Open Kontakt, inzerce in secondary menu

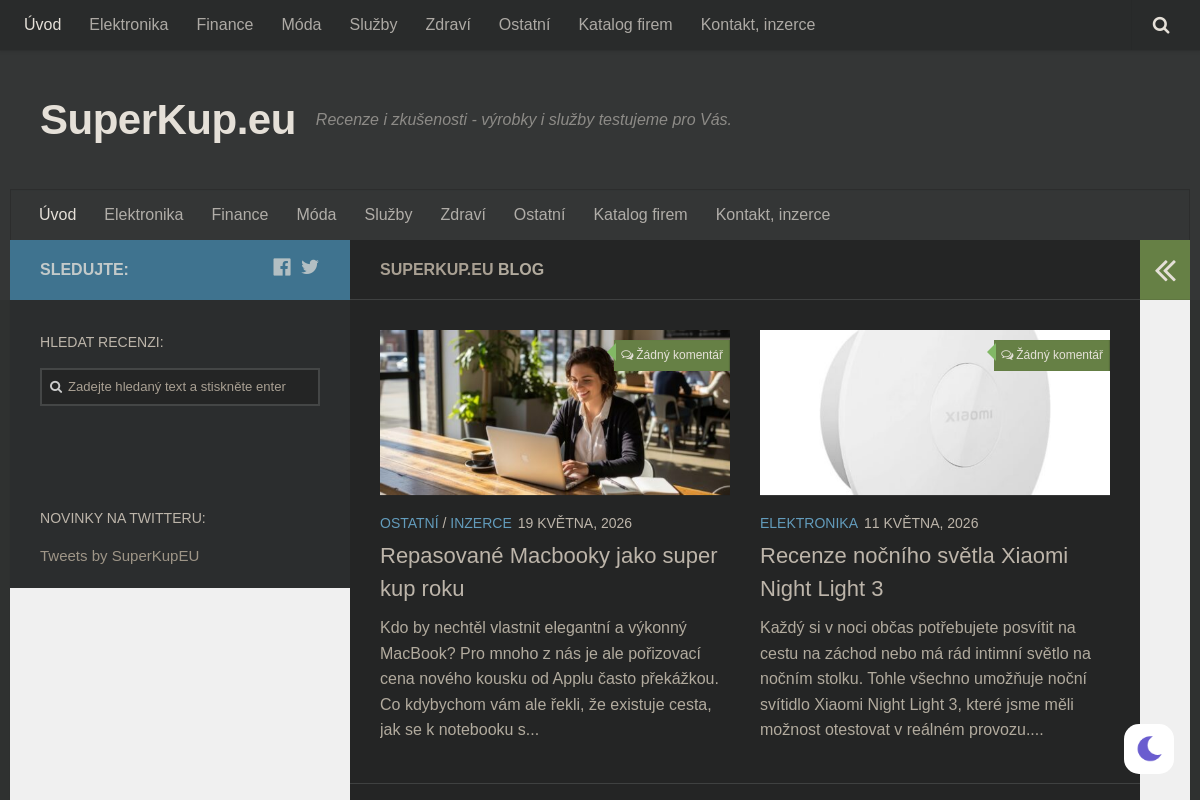click(773, 215)
